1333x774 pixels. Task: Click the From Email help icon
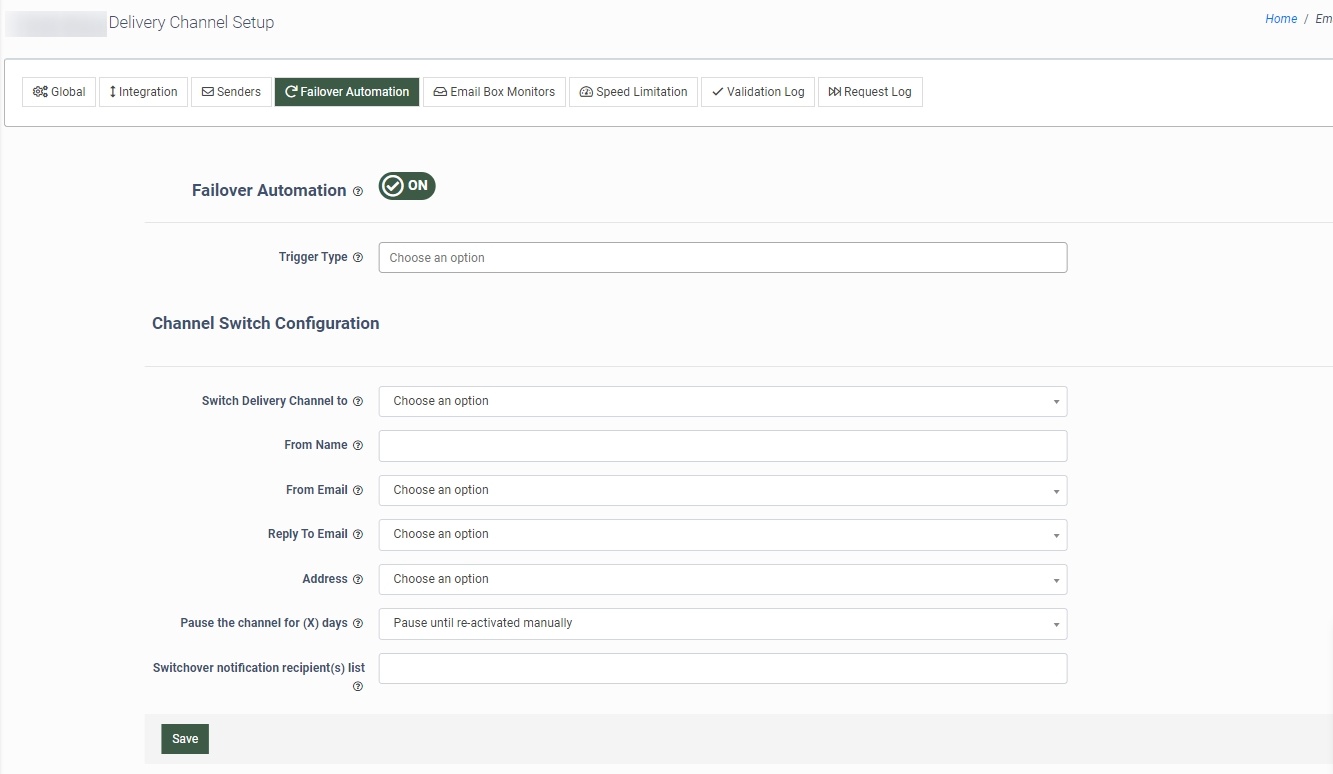point(358,491)
